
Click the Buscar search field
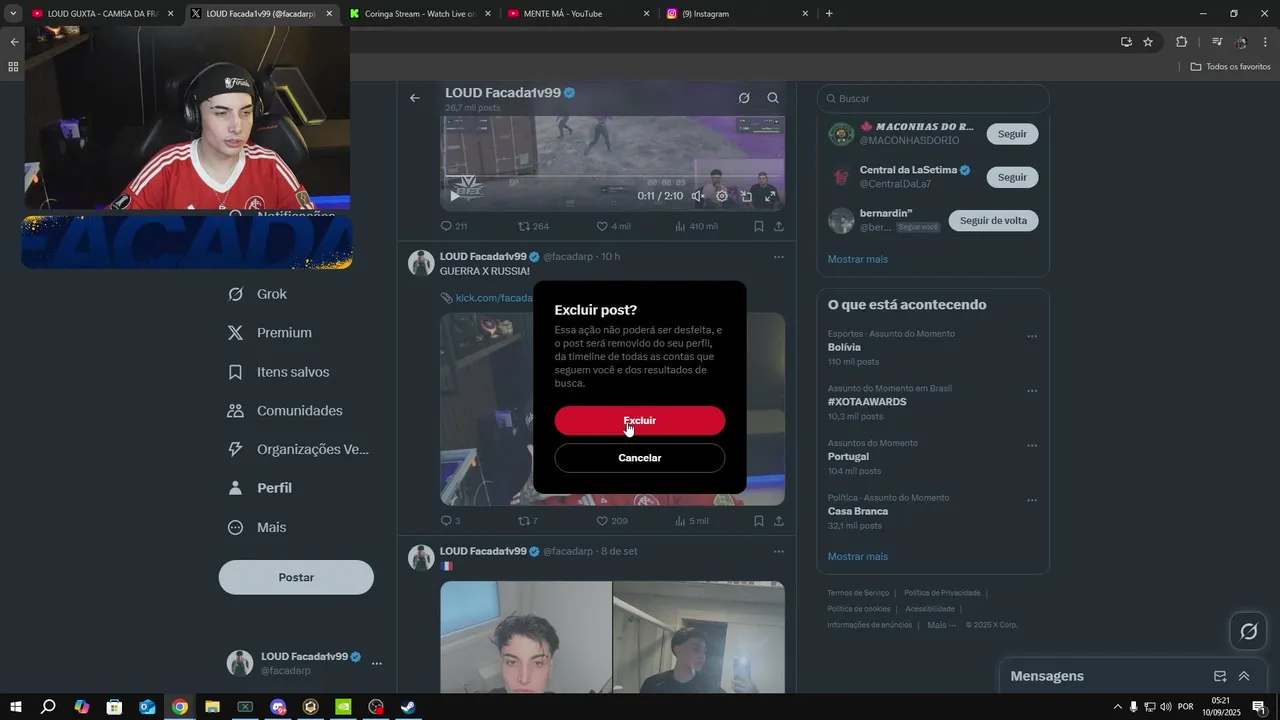933,98
